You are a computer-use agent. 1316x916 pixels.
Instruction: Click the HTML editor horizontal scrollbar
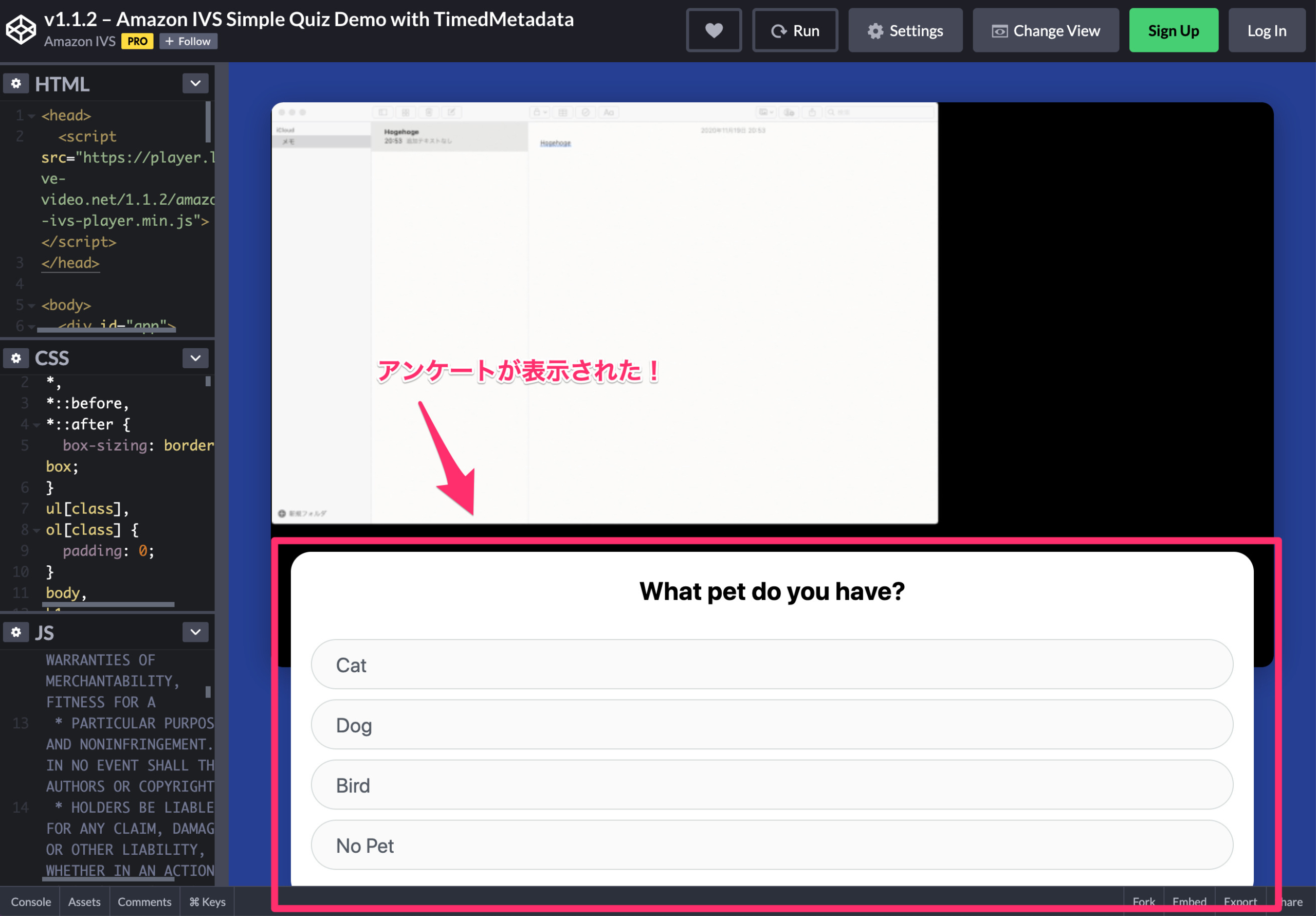click(x=106, y=330)
